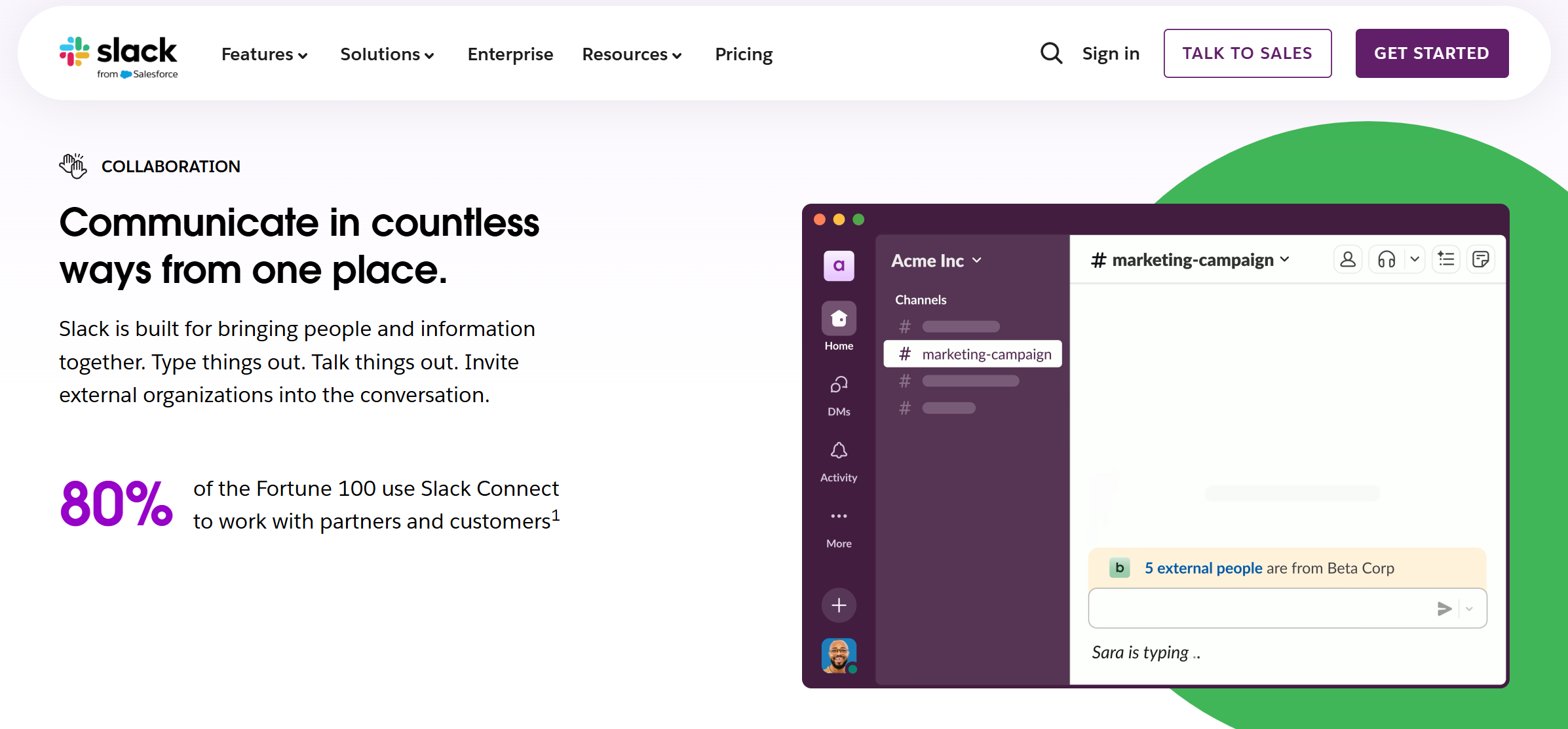The image size is (1568, 729).
Task: Click the Acme workspace 'a' icon
Action: tap(839, 266)
